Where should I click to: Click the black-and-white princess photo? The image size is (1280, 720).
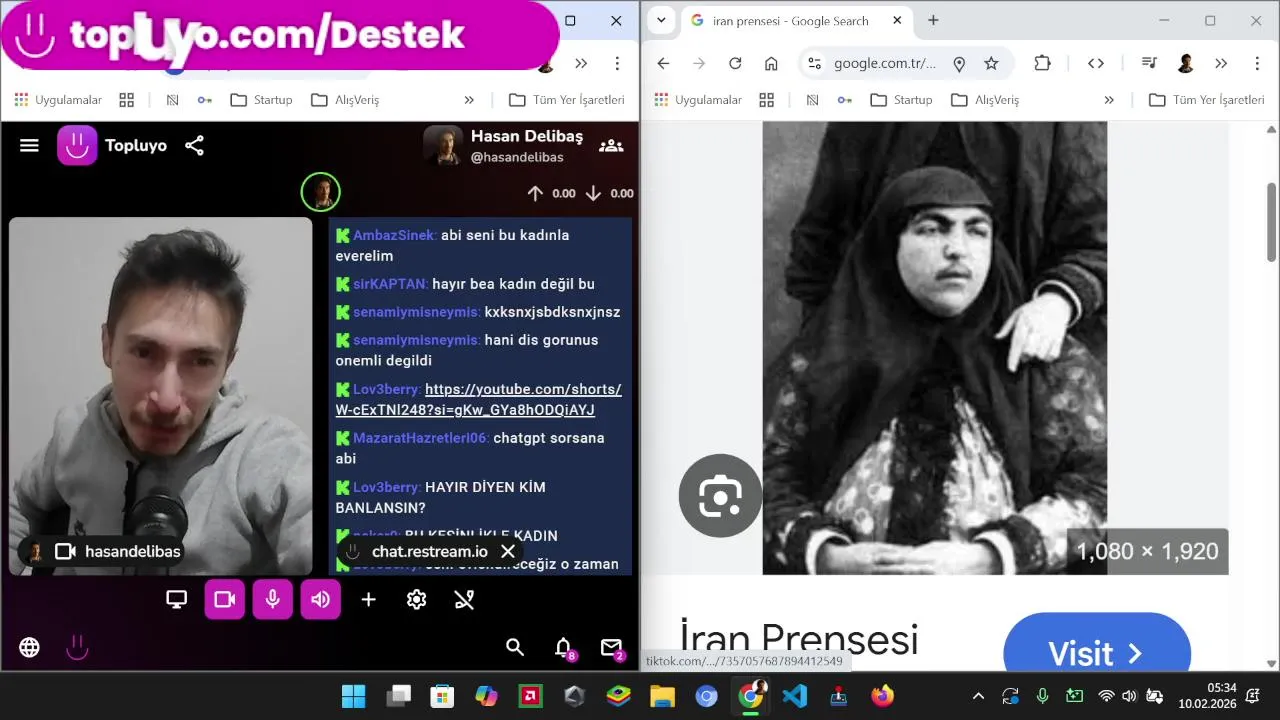(934, 348)
